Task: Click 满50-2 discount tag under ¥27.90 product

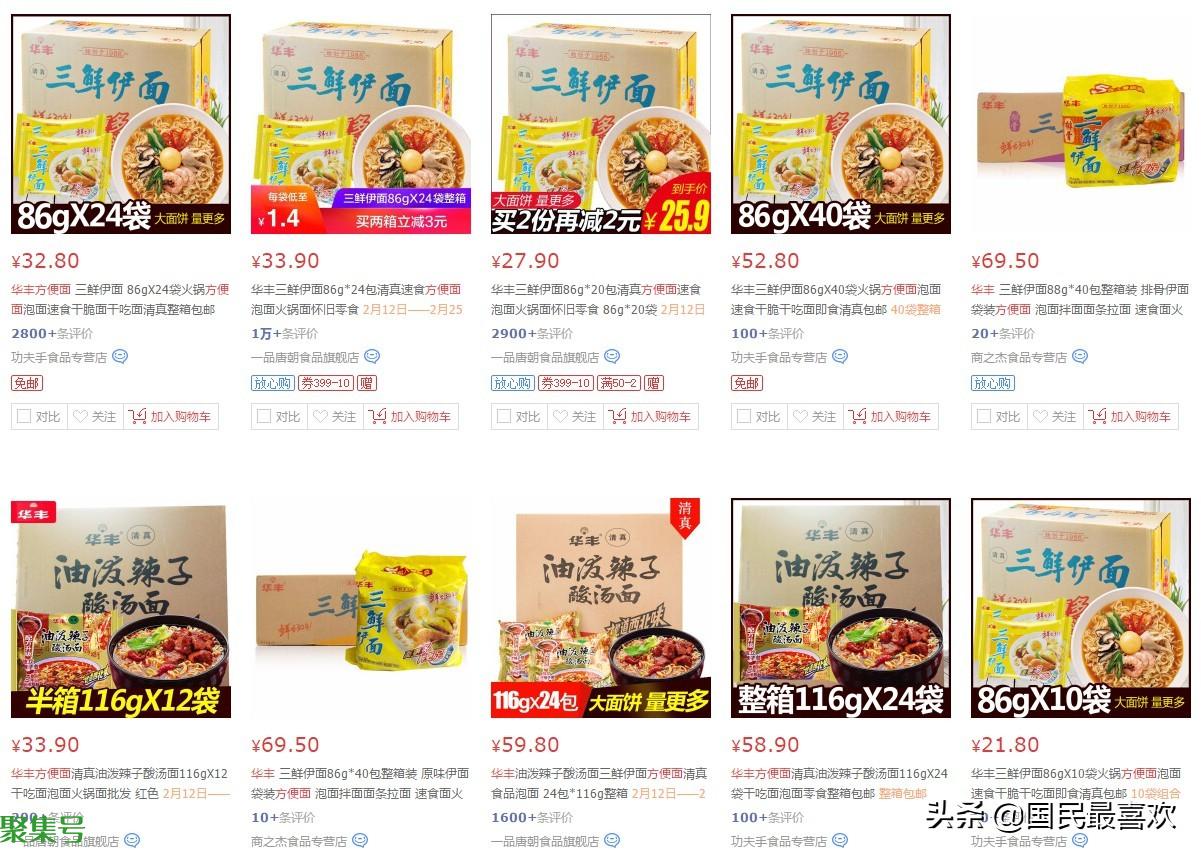Action: [x=619, y=383]
